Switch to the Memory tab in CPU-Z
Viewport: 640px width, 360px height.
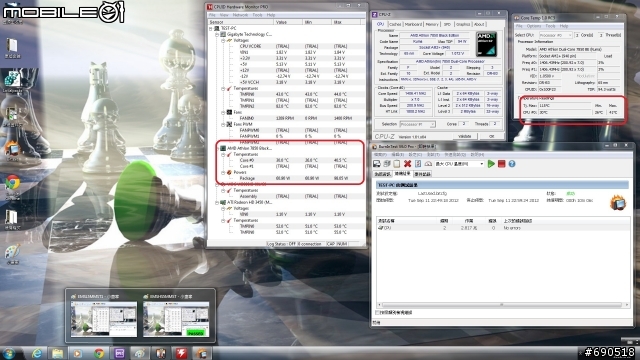pos(432,24)
